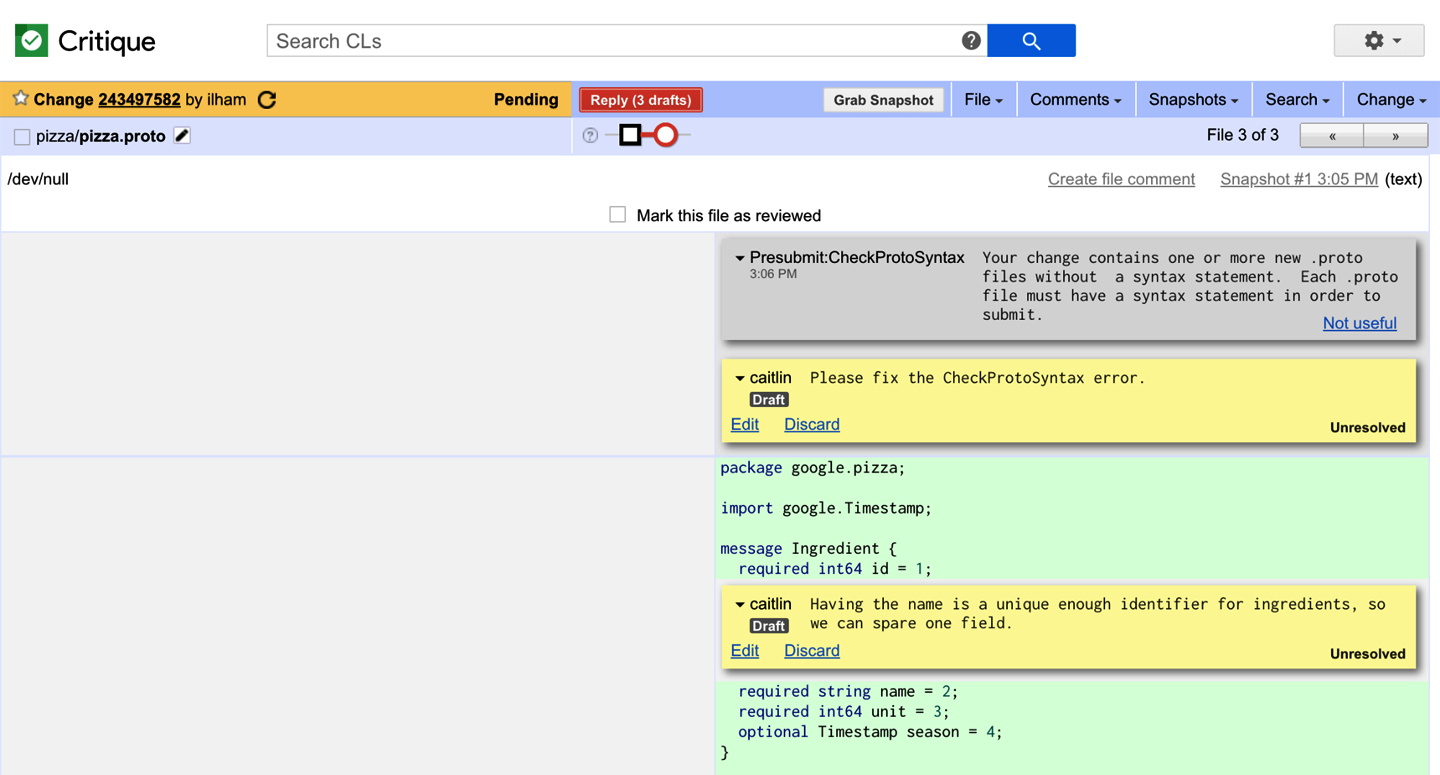Go to previous file with « button

tap(1331, 136)
